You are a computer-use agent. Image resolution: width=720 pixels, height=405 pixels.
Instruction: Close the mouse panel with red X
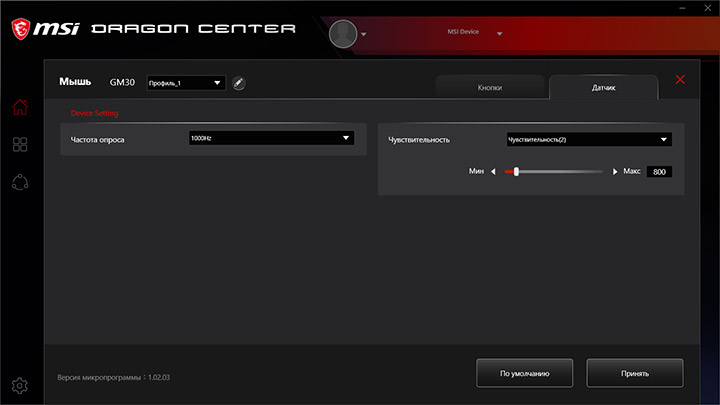coord(680,79)
